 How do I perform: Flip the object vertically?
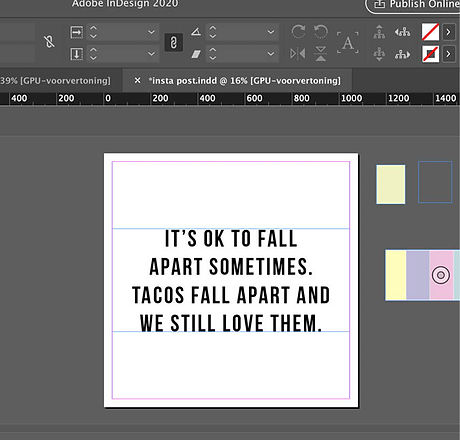[321, 54]
